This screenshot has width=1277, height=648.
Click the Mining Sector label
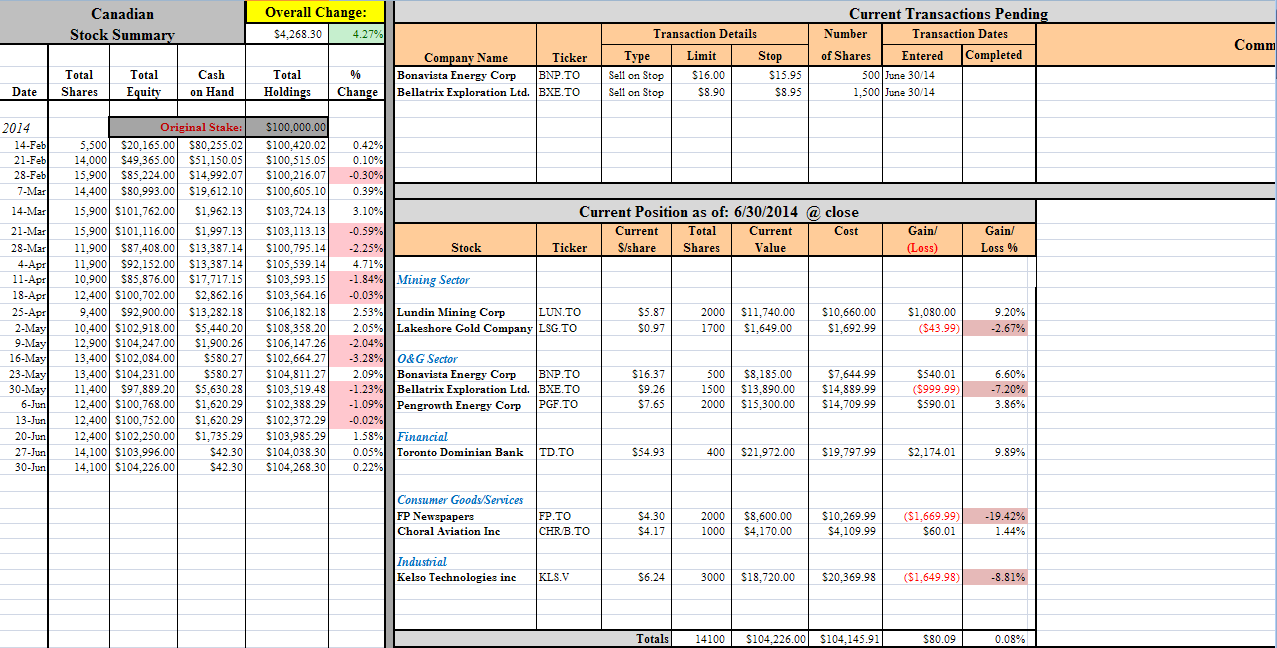click(433, 280)
